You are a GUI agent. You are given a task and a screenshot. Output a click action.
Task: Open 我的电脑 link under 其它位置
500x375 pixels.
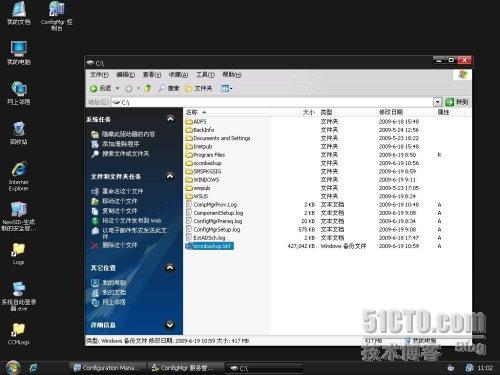tap(114, 282)
